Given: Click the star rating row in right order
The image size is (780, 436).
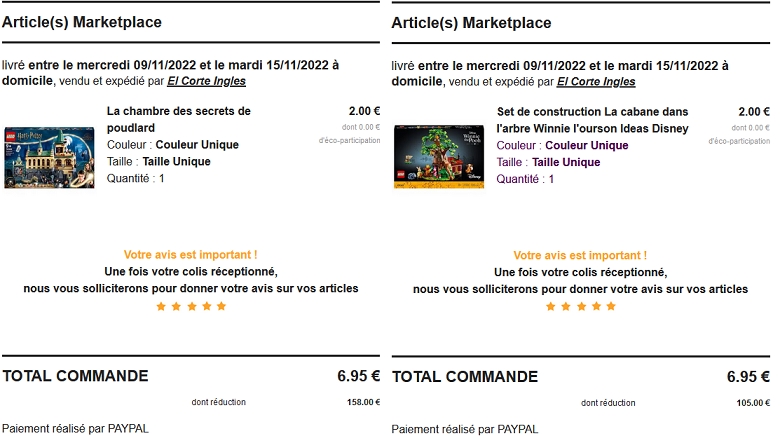Looking at the screenshot, I should tap(581, 306).
